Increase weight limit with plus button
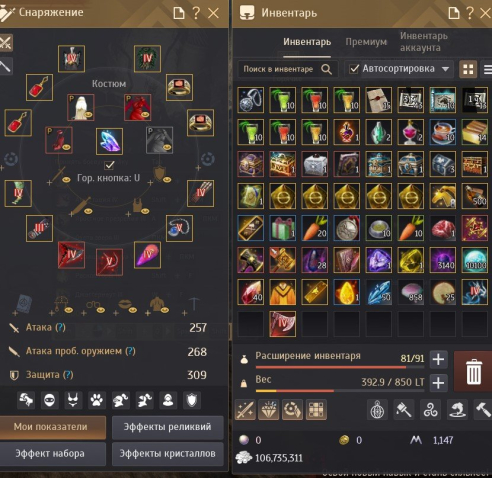 [x=438, y=383]
